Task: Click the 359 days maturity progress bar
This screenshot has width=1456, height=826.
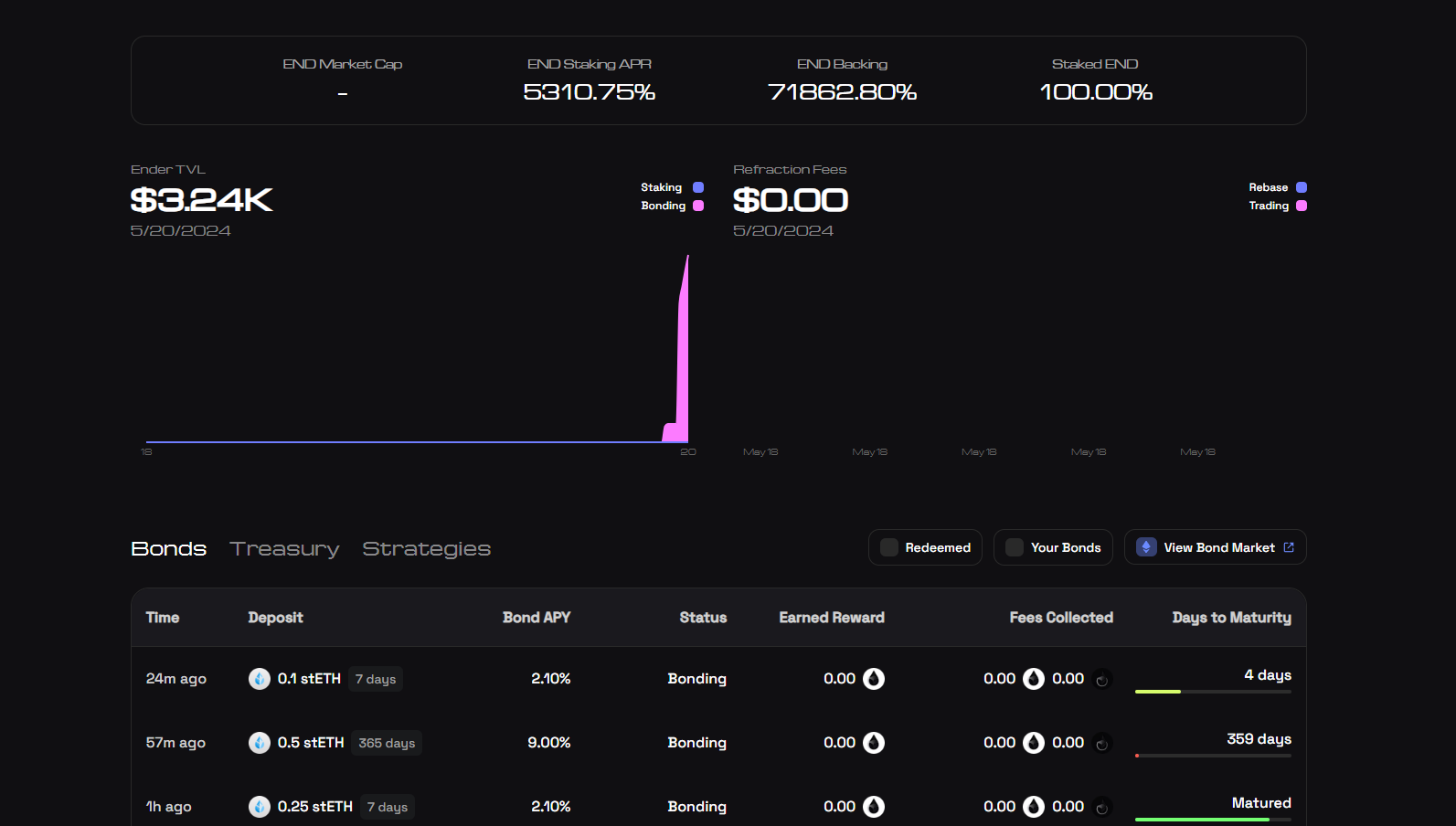Action: click(1213, 756)
